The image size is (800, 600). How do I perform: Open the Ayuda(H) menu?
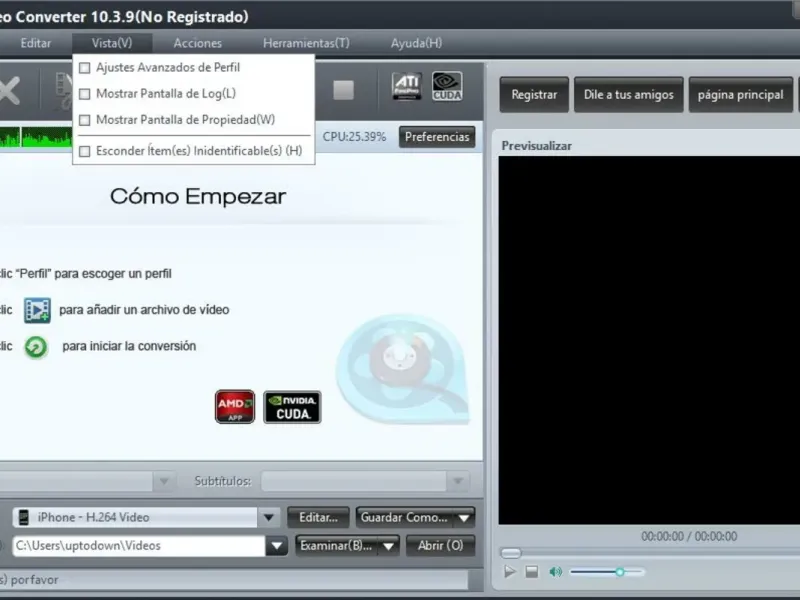(x=416, y=43)
